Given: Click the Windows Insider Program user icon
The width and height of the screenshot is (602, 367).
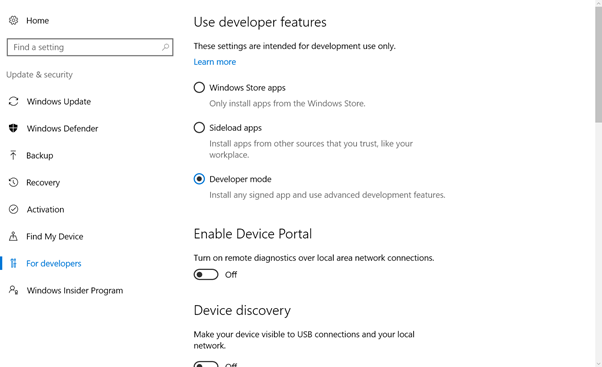Looking at the screenshot, I should pos(13,290).
